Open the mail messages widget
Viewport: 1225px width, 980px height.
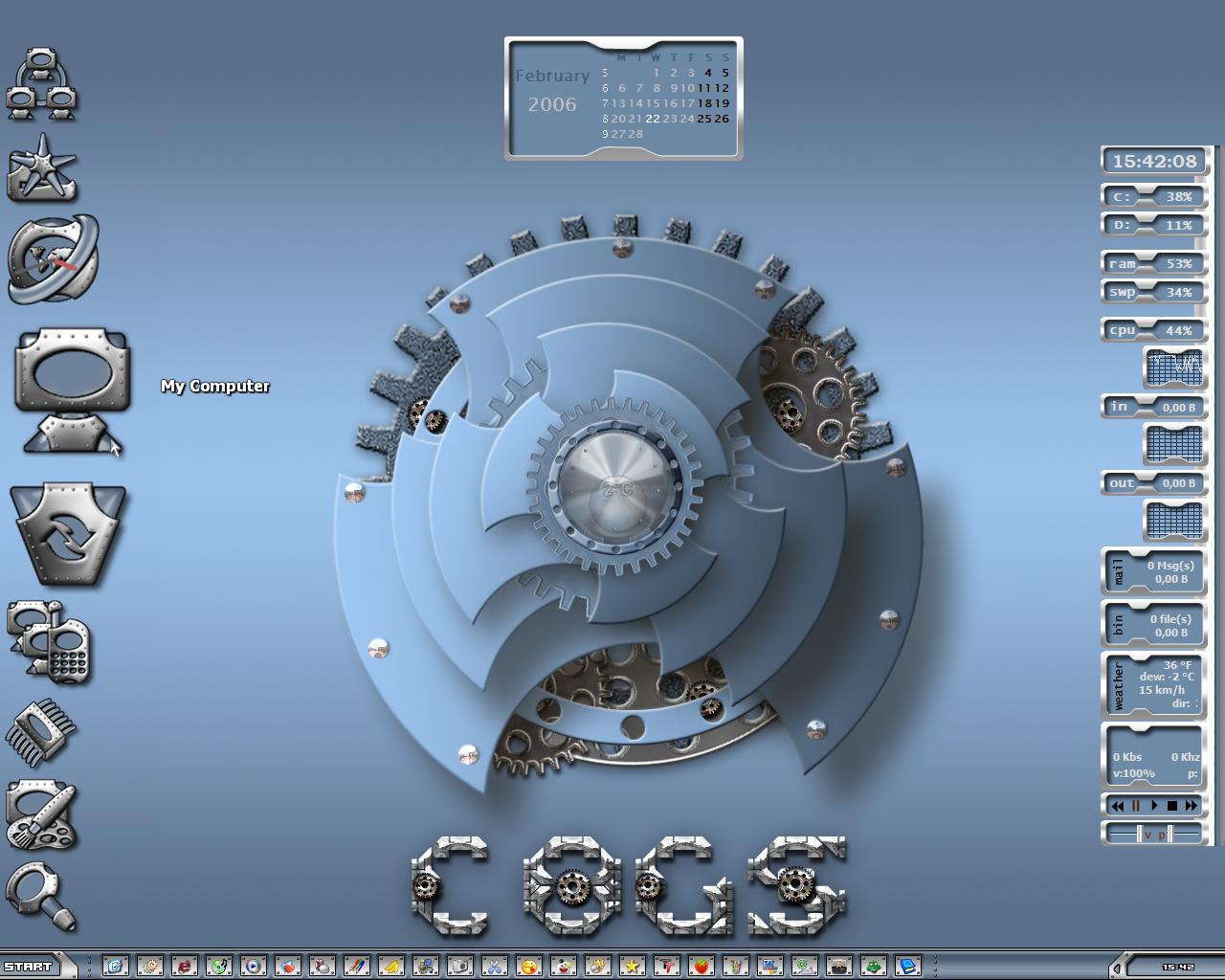[x=1154, y=572]
